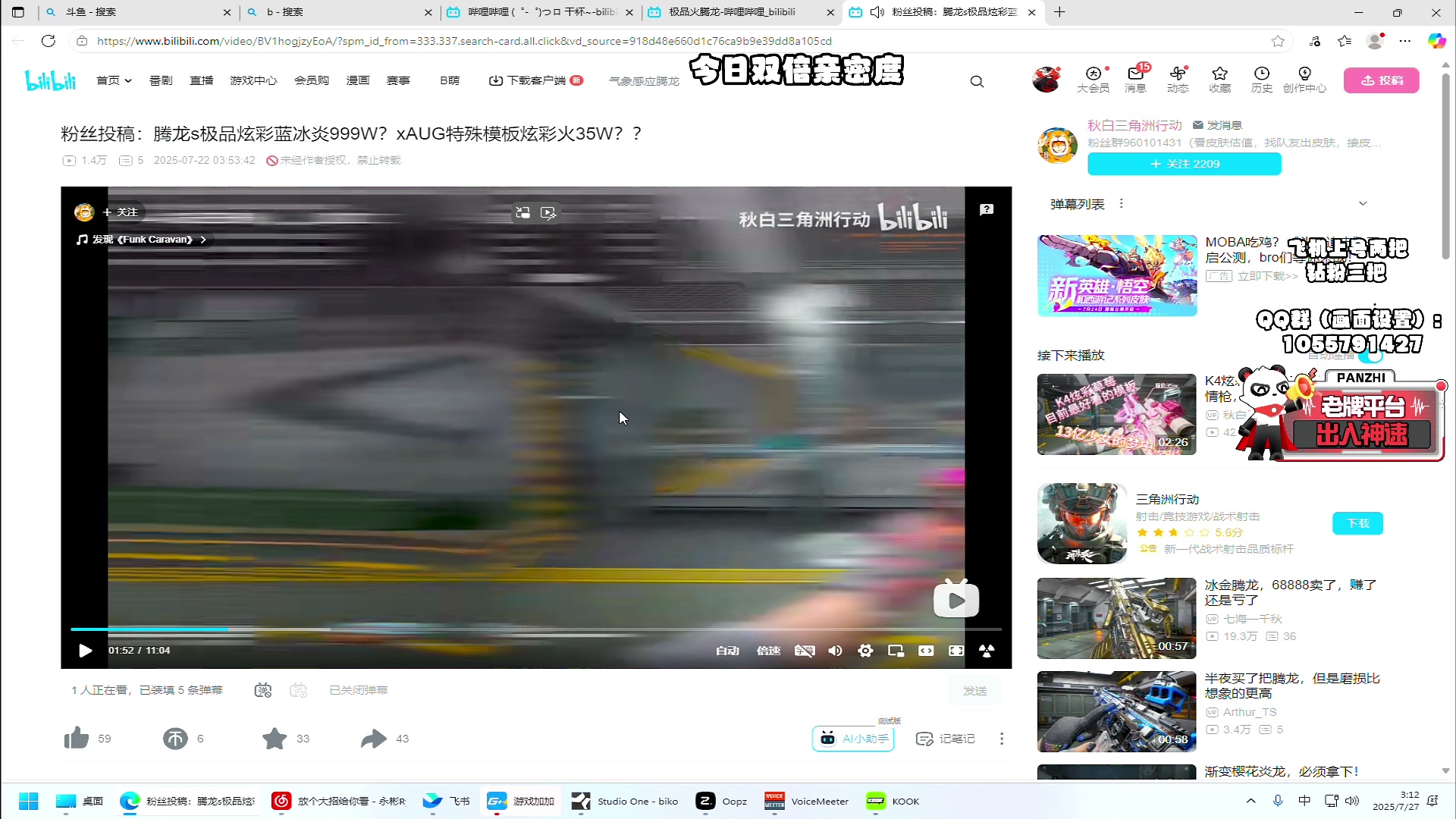Click the search magnifier icon in header

click(x=977, y=81)
